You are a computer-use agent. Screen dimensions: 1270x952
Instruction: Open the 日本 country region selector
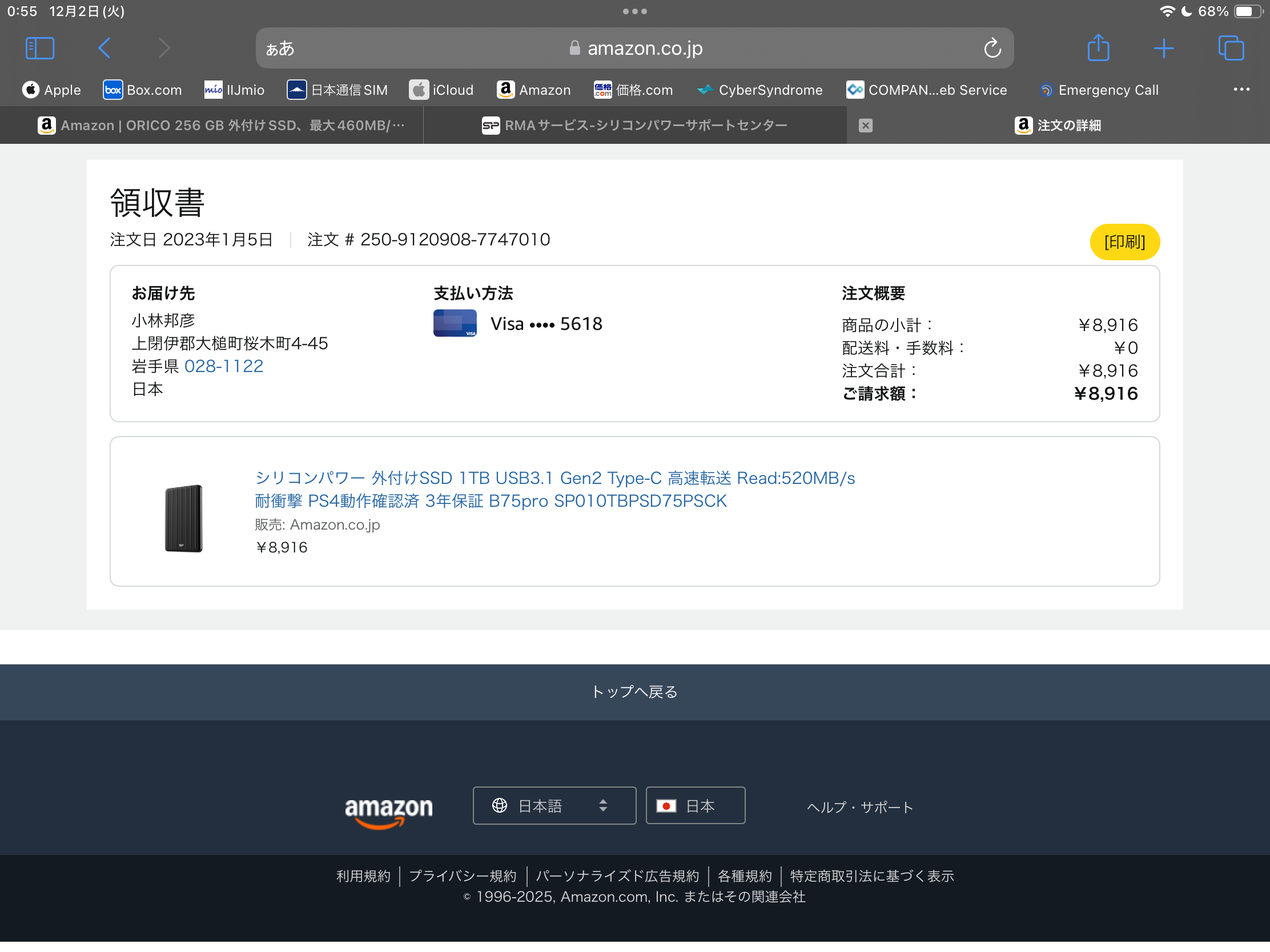pos(695,806)
